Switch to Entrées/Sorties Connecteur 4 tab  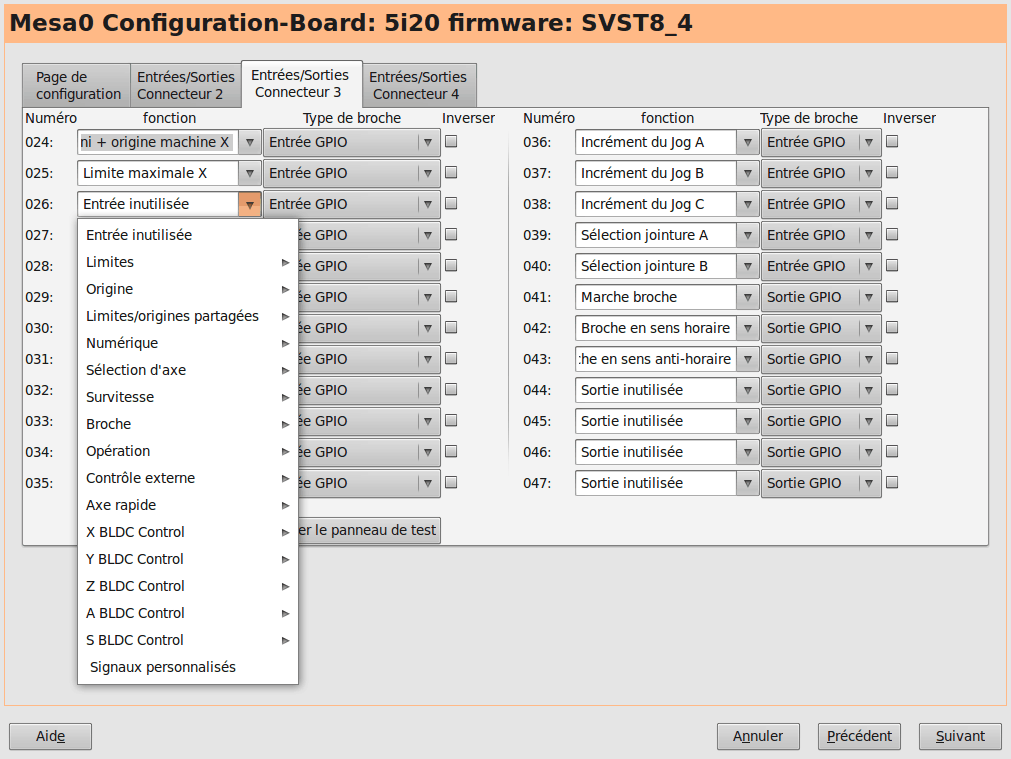418,85
